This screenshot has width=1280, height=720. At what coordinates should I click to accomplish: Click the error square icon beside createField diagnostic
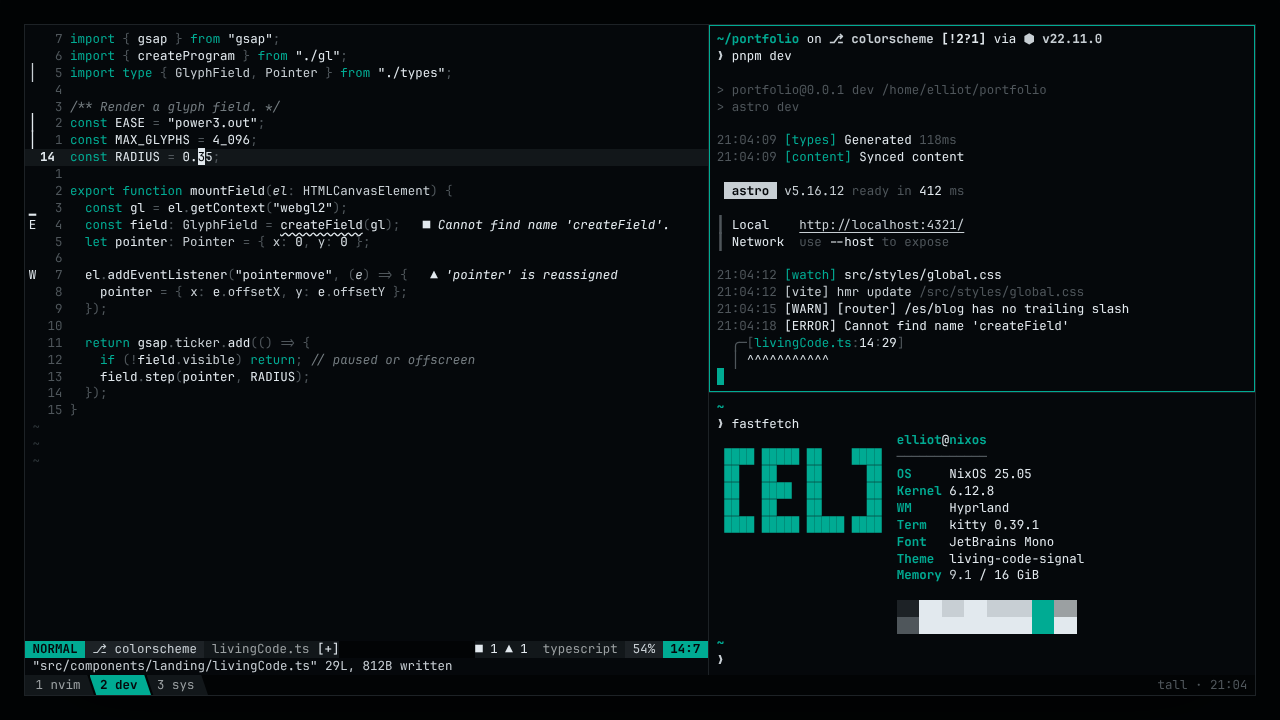click(426, 225)
